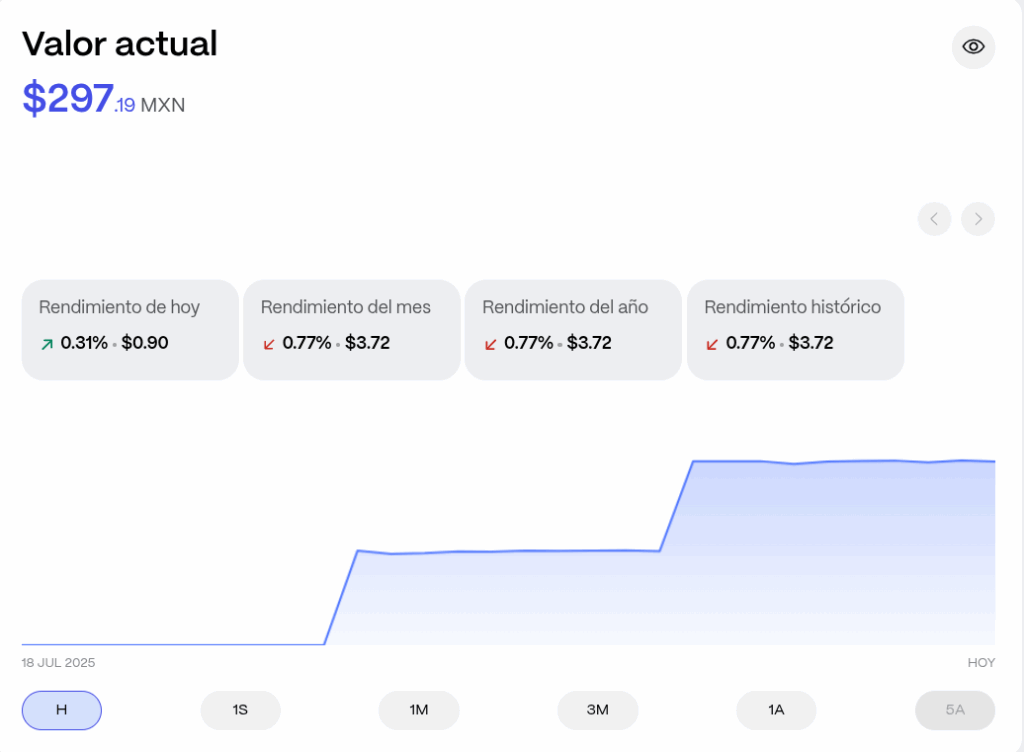
Task: Select the 5A time range
Action: (x=955, y=710)
